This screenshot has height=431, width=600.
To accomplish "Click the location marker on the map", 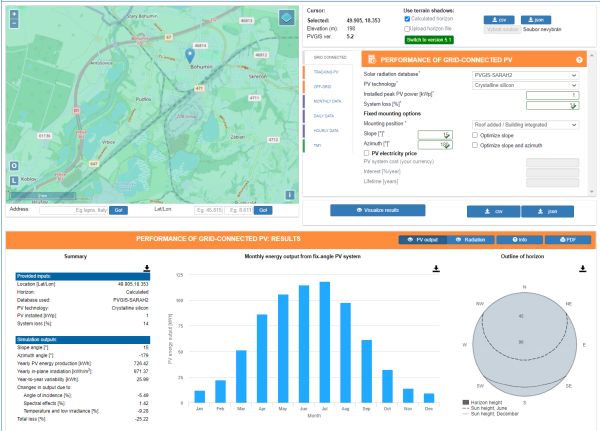I will [x=189, y=56].
